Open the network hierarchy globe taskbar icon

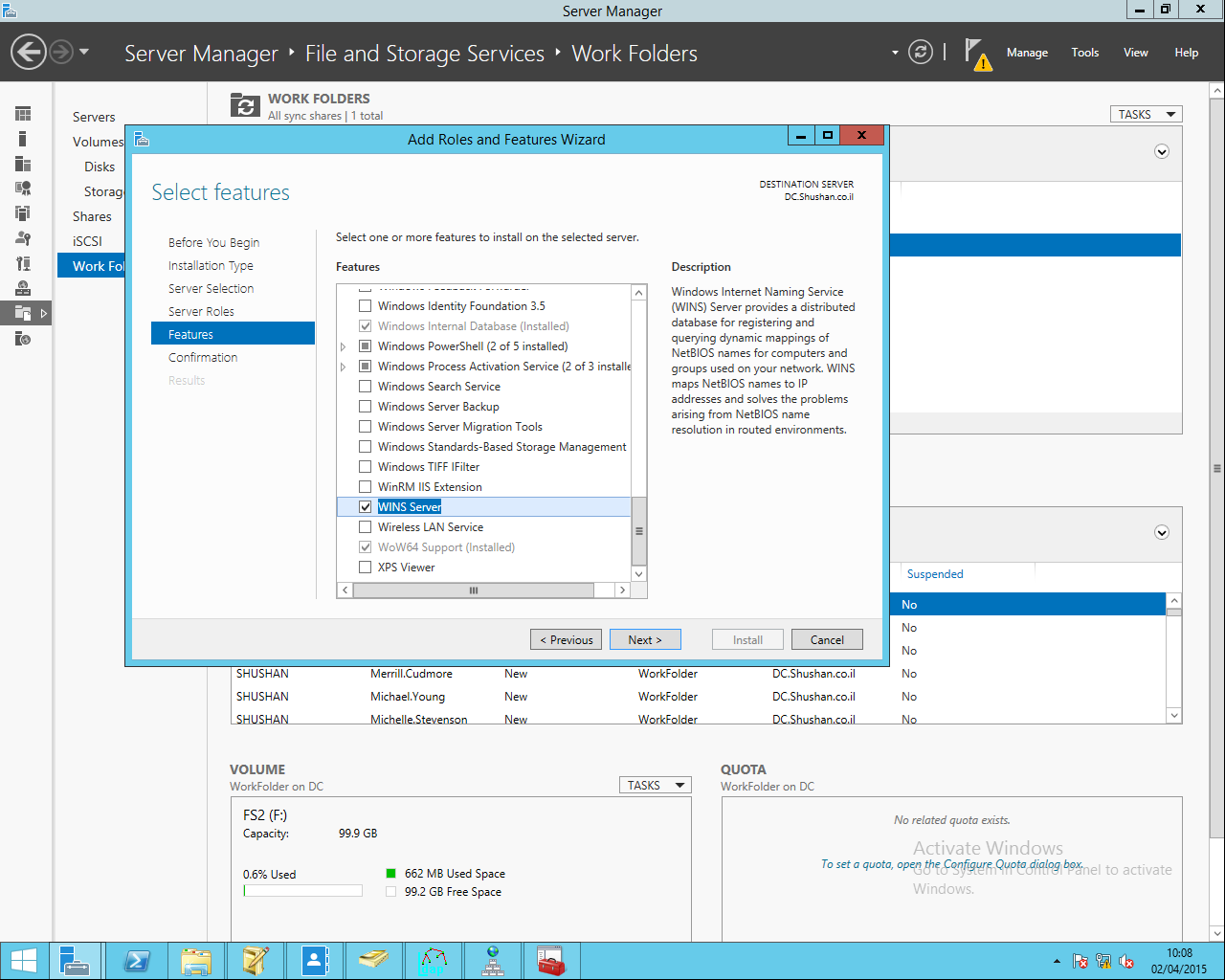point(493,961)
